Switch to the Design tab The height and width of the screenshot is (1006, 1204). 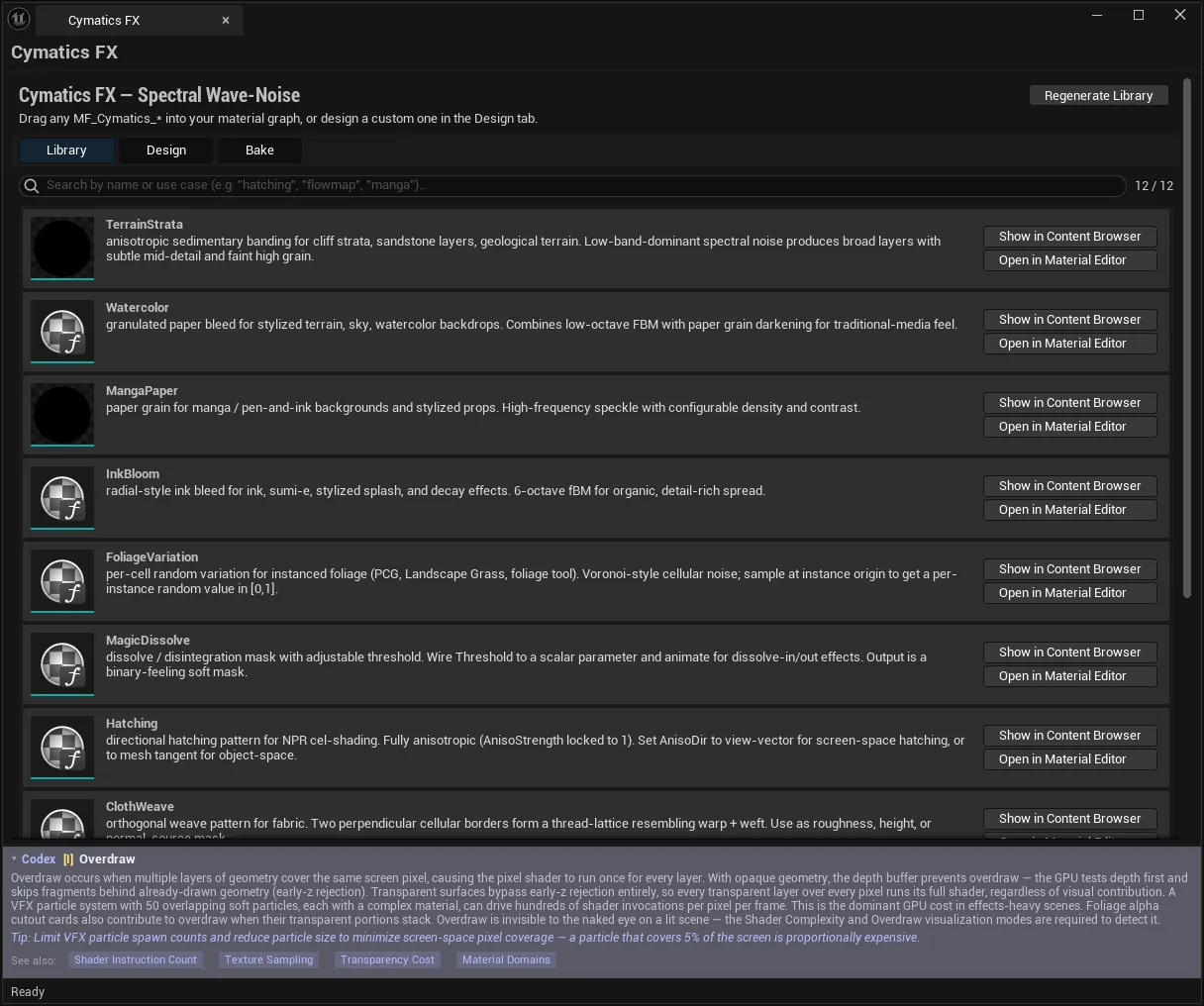pyautogui.click(x=166, y=151)
